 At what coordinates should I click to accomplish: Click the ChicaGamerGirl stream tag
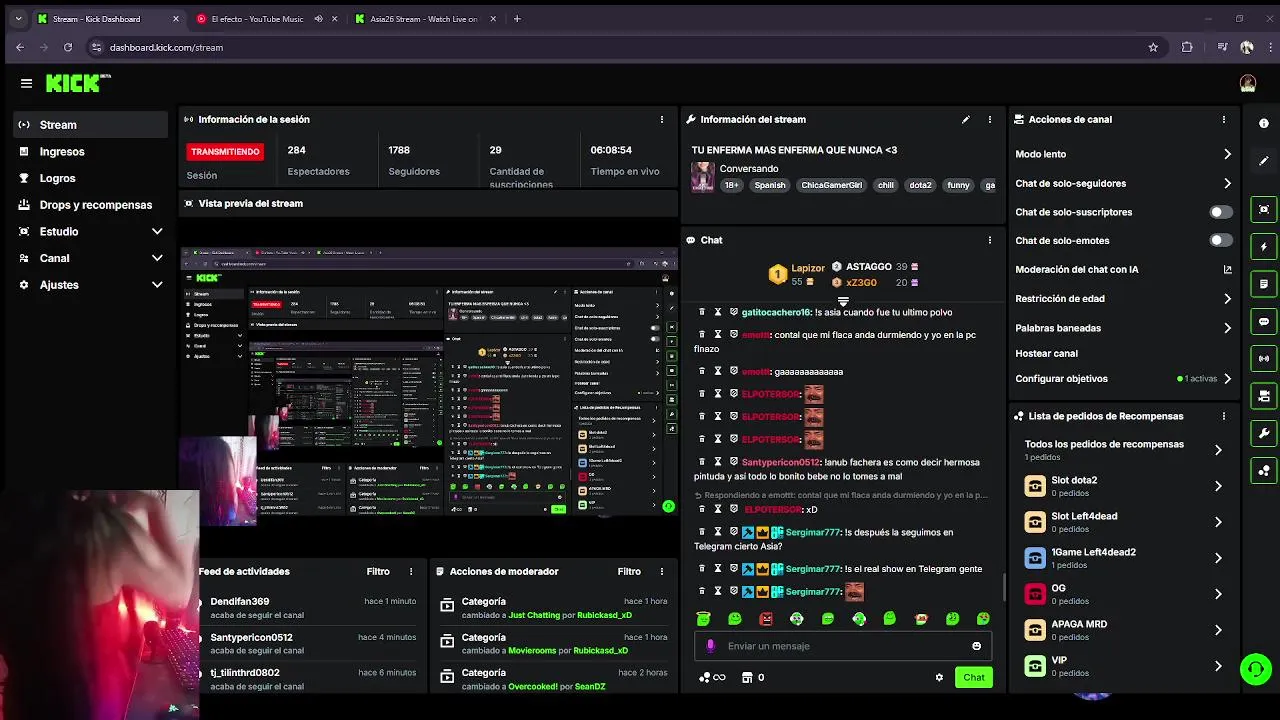[831, 185]
